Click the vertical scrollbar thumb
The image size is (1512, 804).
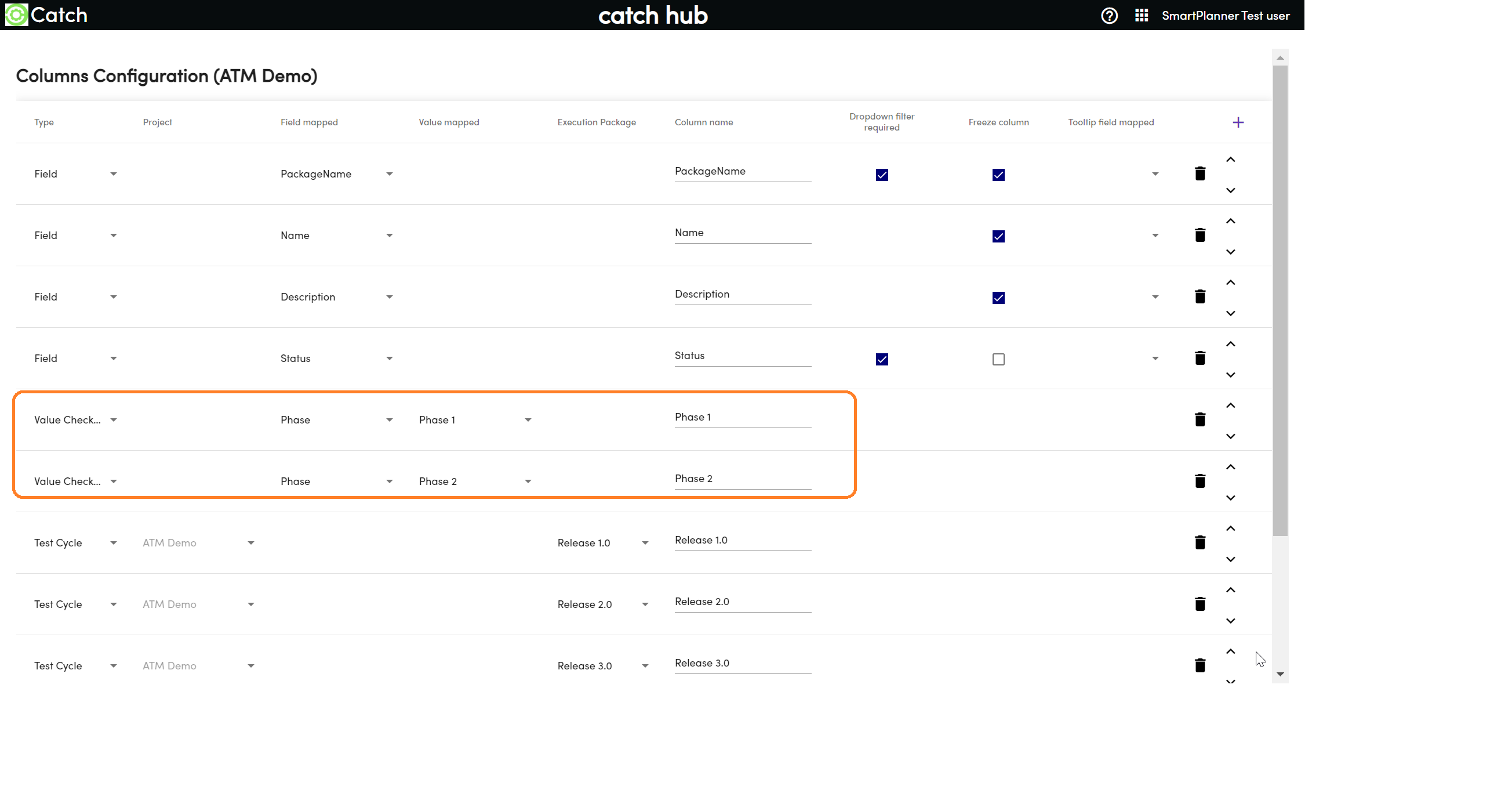point(1280,299)
